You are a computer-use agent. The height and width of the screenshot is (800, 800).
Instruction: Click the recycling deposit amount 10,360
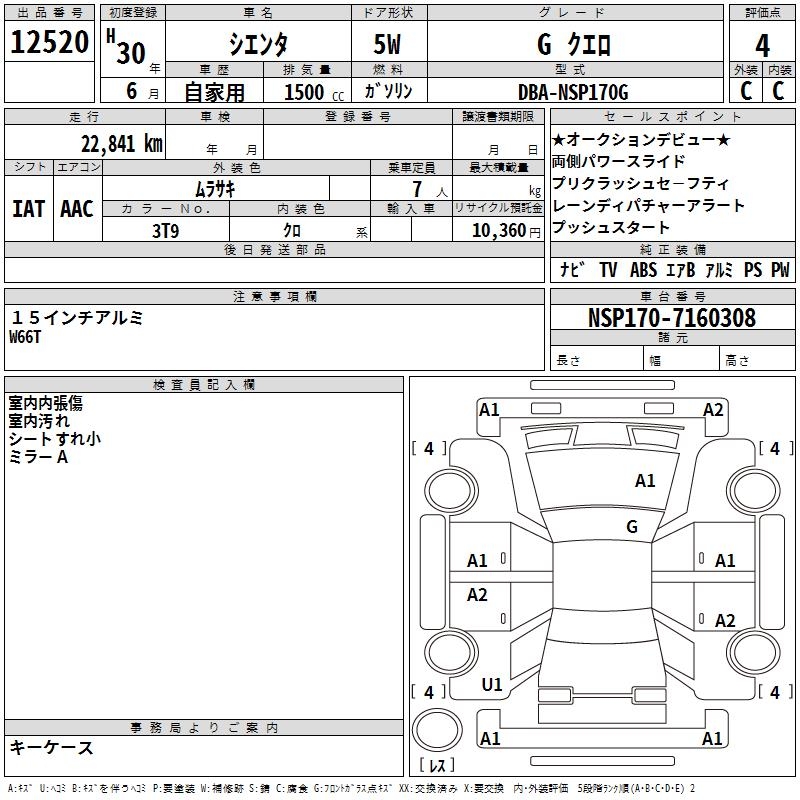pyautogui.click(x=497, y=230)
